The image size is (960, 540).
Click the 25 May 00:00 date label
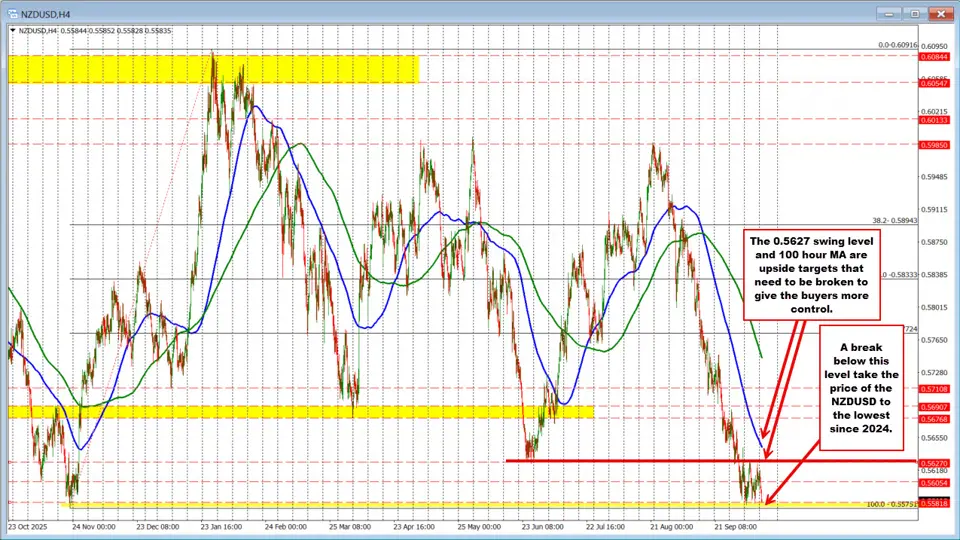(x=478, y=527)
